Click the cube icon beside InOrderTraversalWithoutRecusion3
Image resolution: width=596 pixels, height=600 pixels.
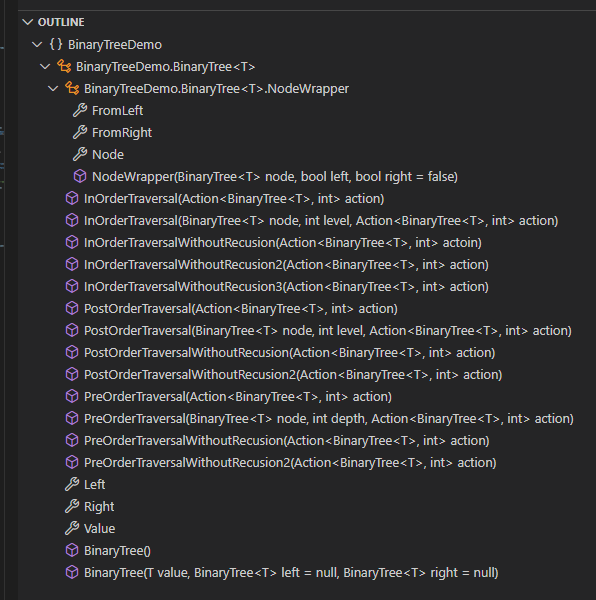tap(72, 287)
